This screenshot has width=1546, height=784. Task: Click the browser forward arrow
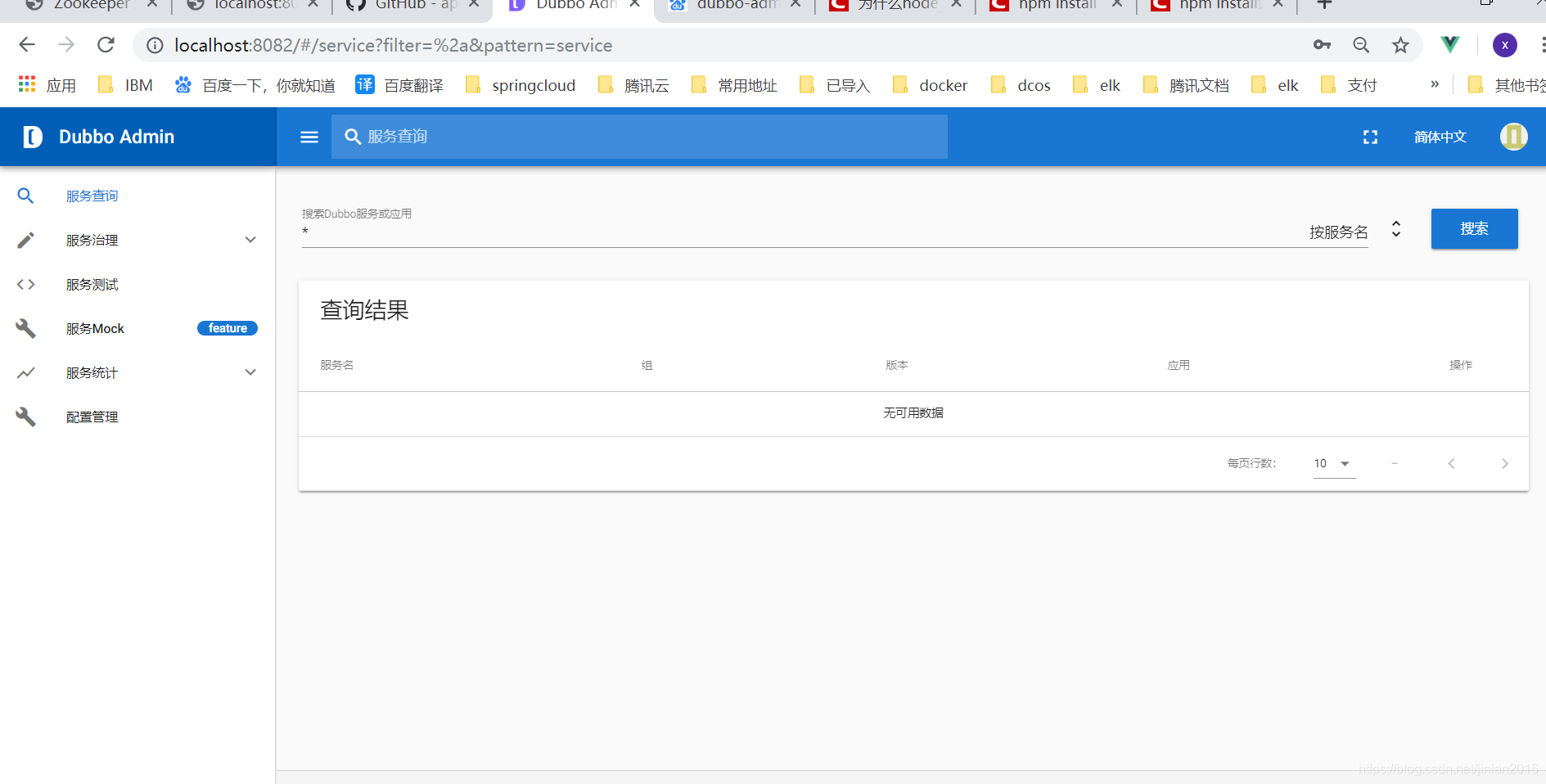(66, 45)
